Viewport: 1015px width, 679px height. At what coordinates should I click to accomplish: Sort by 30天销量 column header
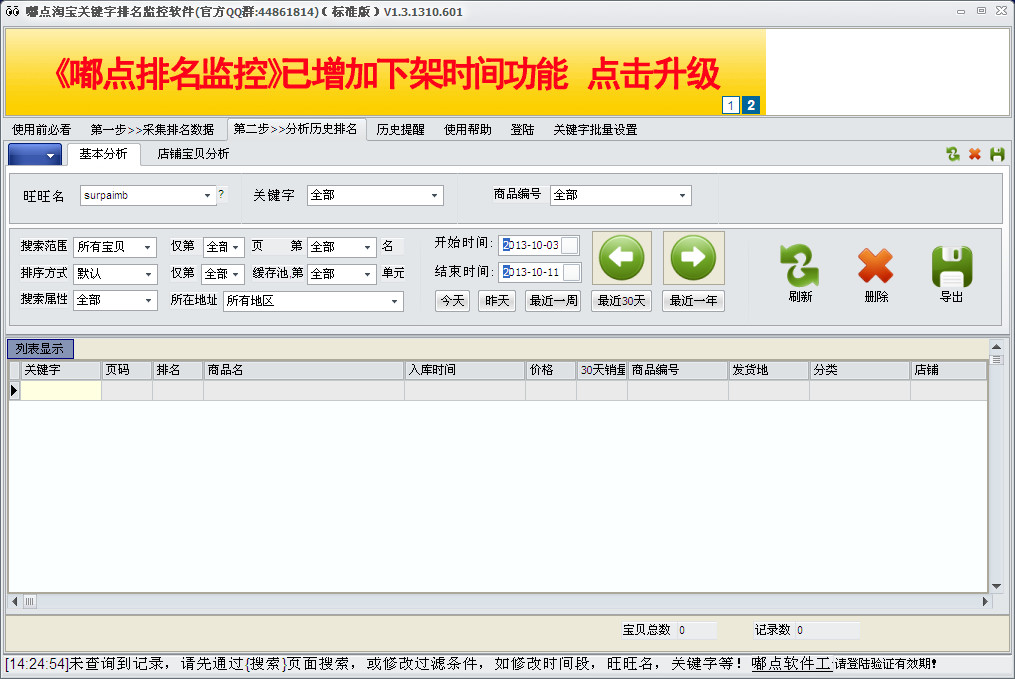[x=602, y=370]
